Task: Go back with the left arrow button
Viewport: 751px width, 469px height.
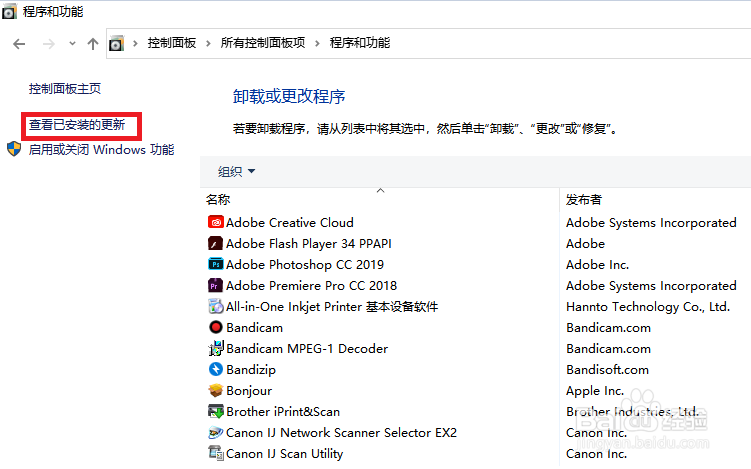Action: (19, 44)
